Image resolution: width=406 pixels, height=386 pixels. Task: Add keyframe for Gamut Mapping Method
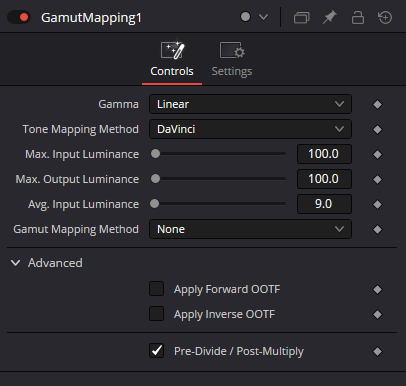[377, 229]
